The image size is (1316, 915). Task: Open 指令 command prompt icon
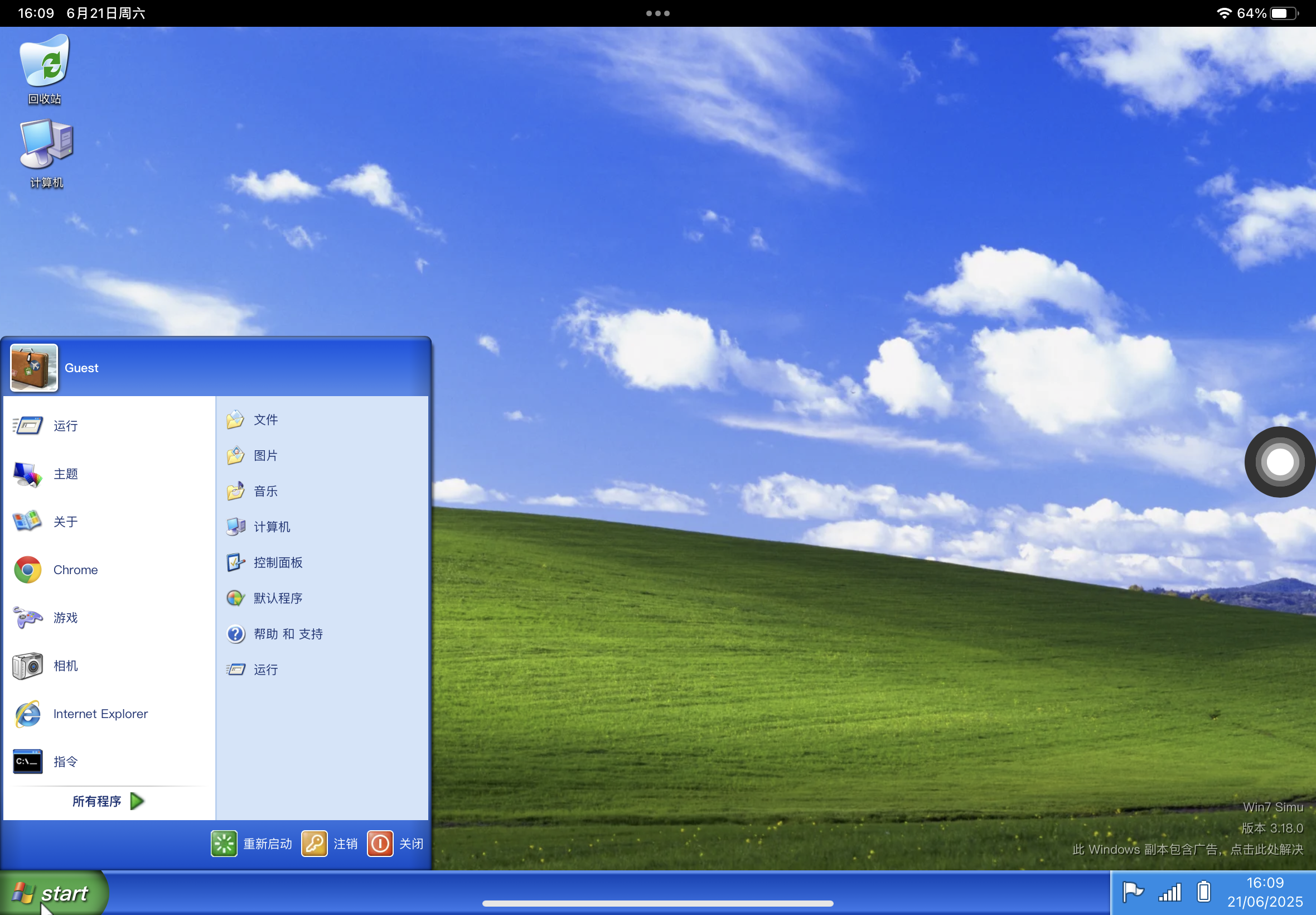click(27, 762)
